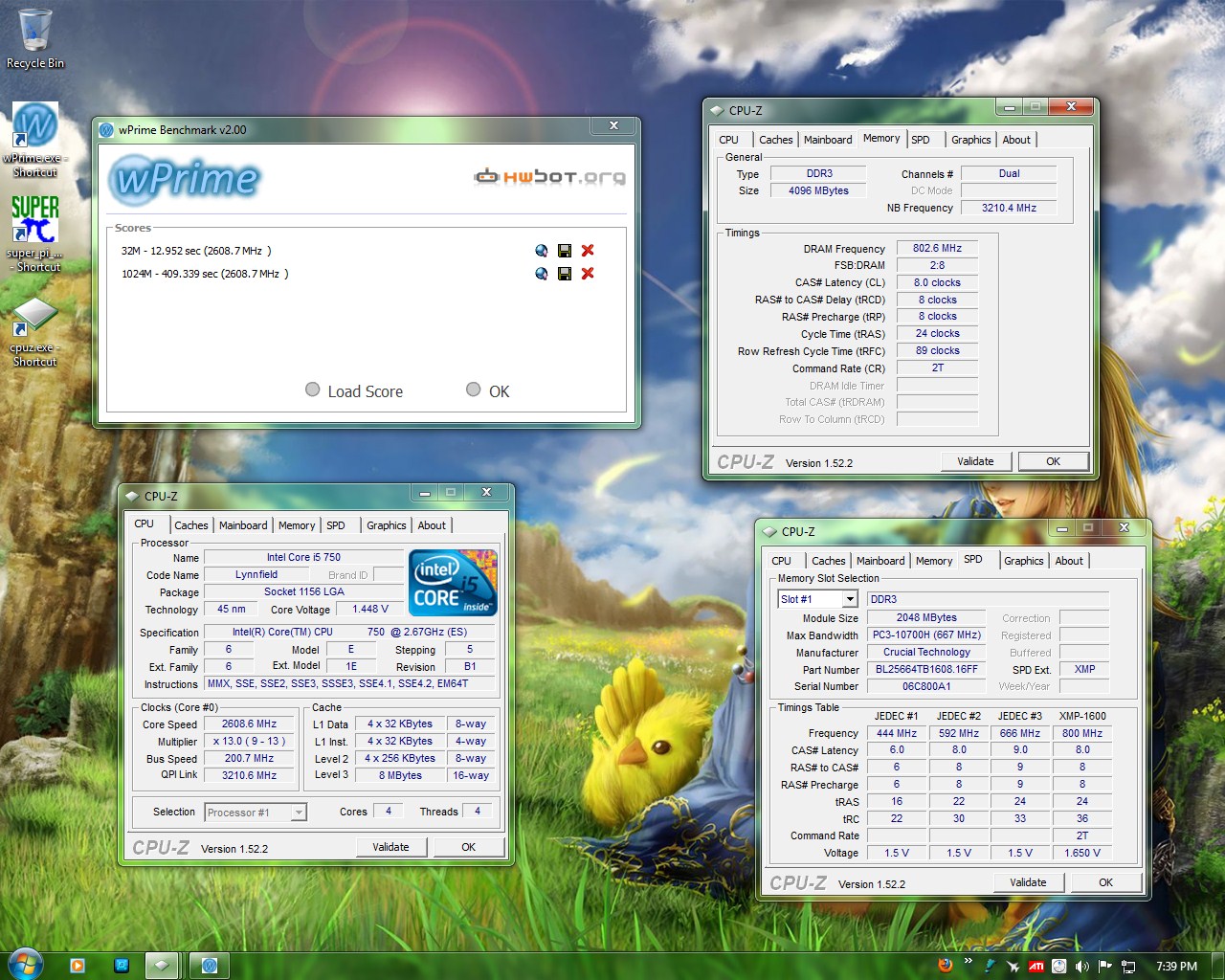Open the volume speaker tray icon

coord(1082,967)
